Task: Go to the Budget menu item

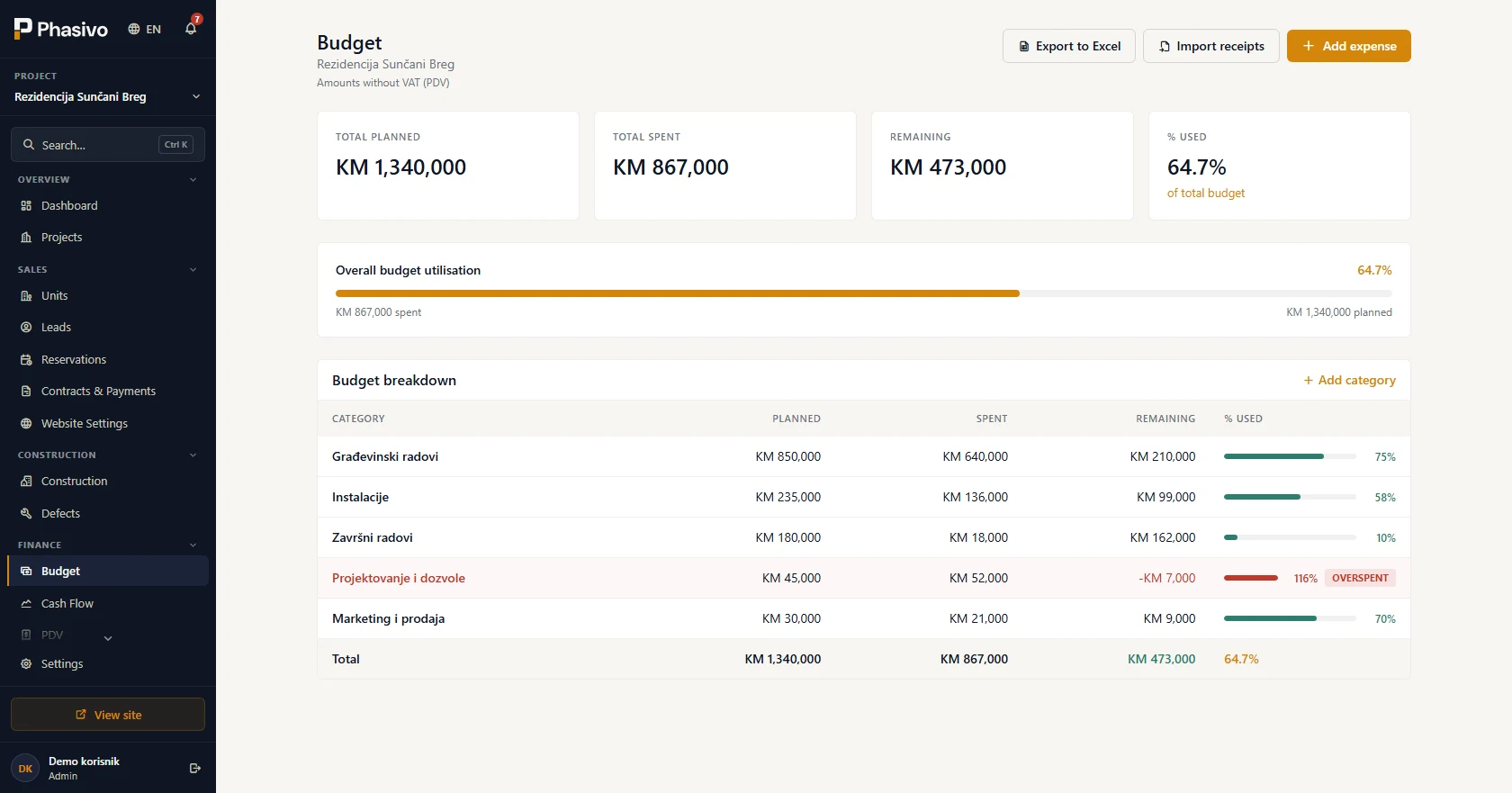Action: pos(108,572)
